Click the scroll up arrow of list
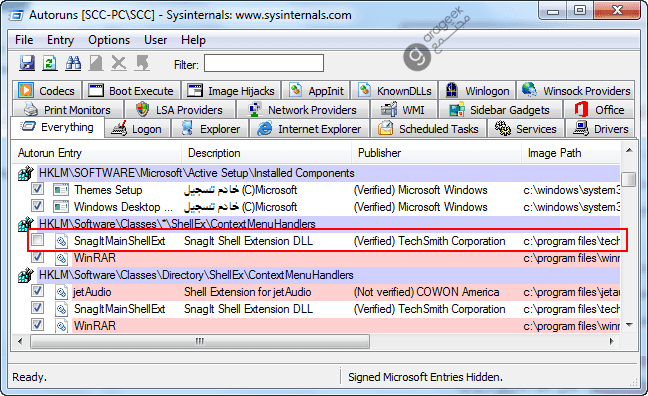Viewport: 648px width, 396px height. point(629,150)
